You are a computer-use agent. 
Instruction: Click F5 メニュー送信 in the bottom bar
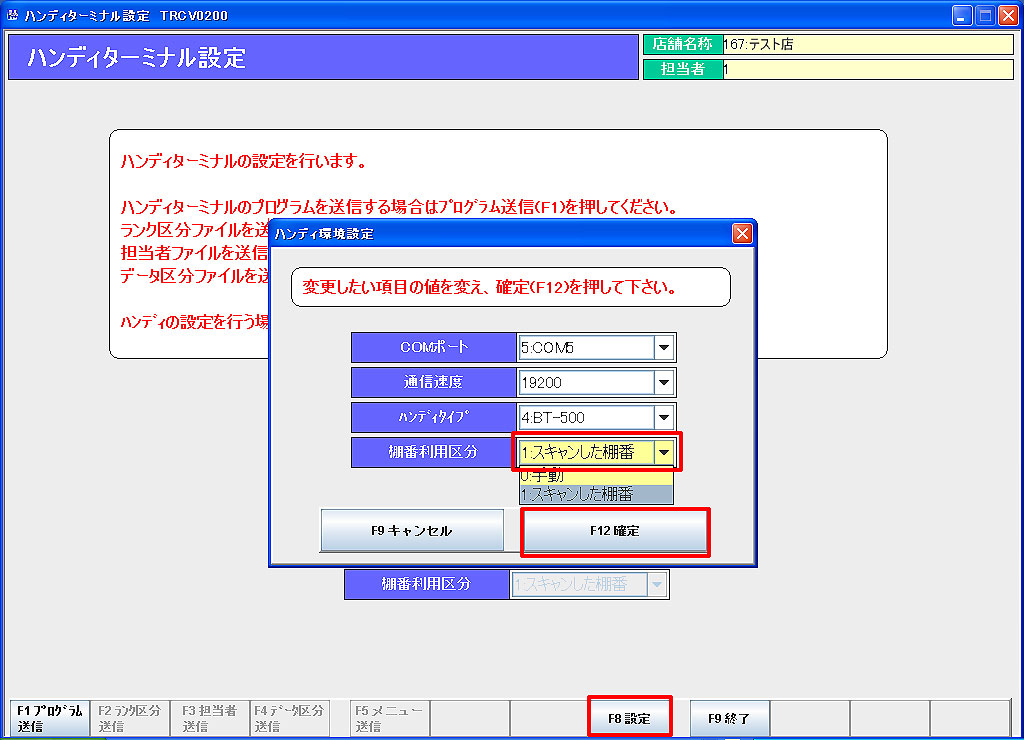point(389,718)
